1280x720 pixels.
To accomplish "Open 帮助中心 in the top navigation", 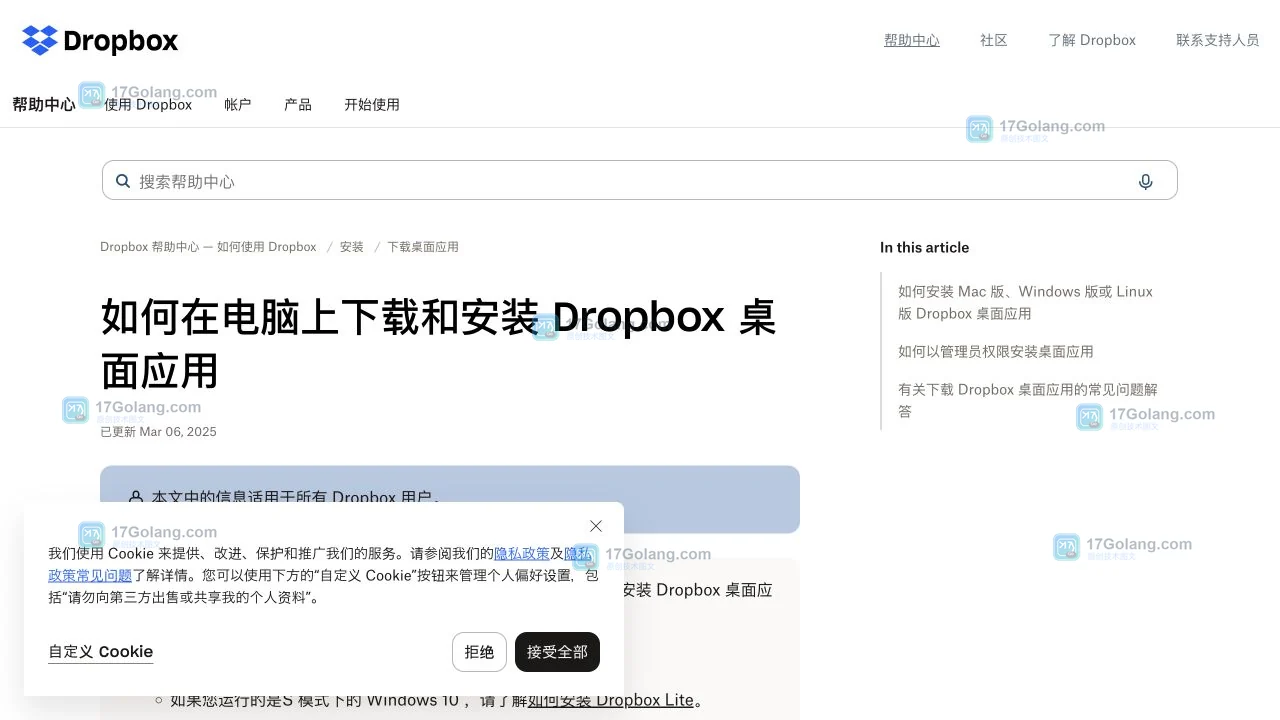I will click(911, 40).
